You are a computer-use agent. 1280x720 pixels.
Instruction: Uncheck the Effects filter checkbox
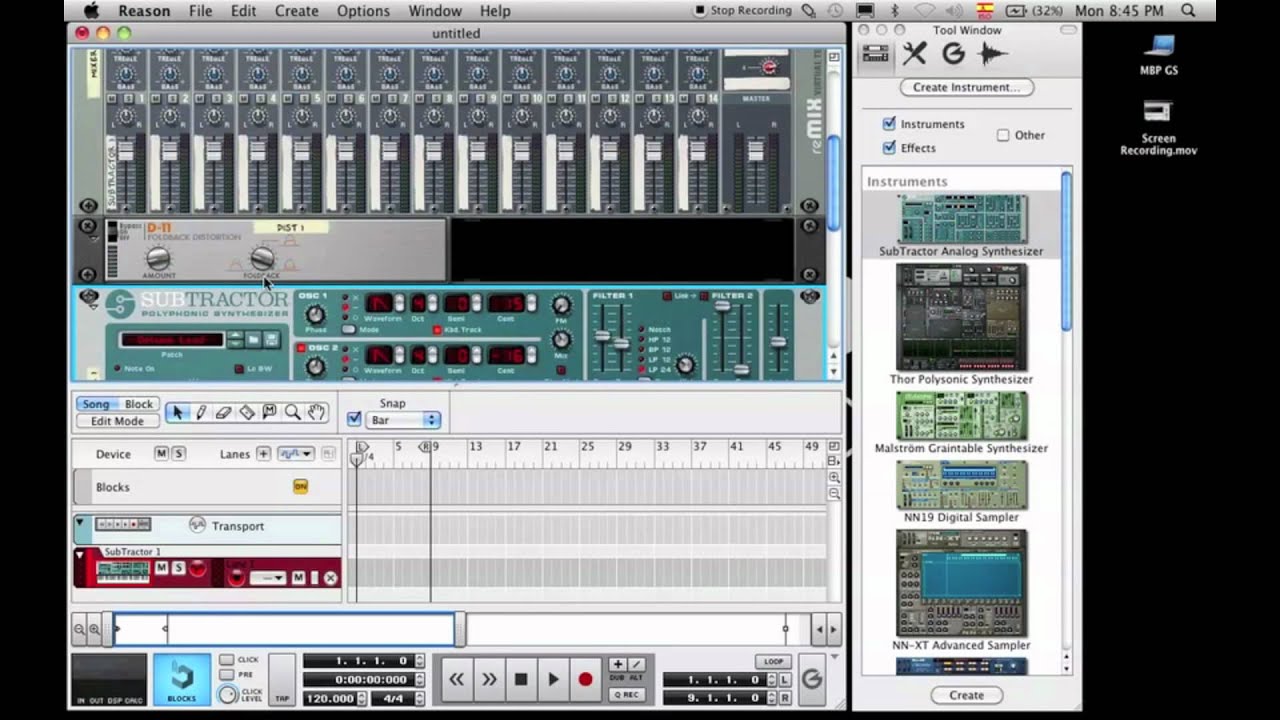889,148
